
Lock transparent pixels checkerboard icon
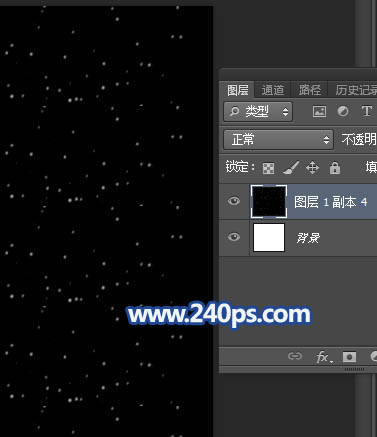point(268,168)
